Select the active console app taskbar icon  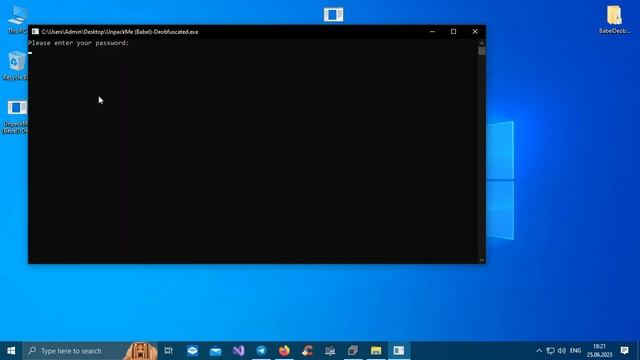(399, 351)
